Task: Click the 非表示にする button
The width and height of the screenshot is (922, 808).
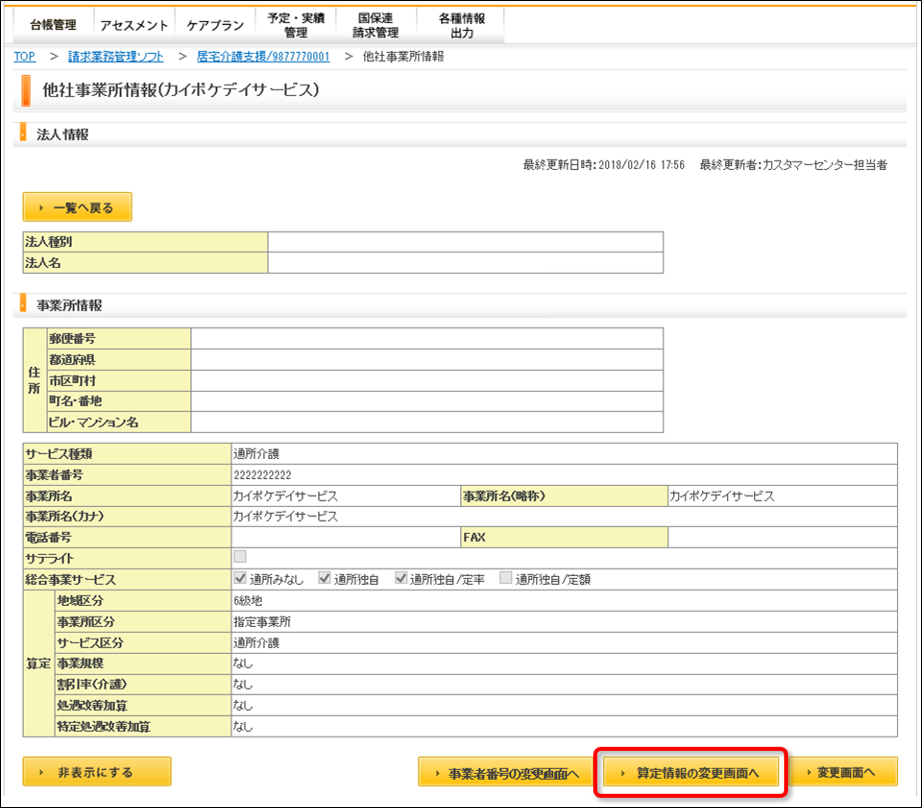Action: (x=97, y=772)
